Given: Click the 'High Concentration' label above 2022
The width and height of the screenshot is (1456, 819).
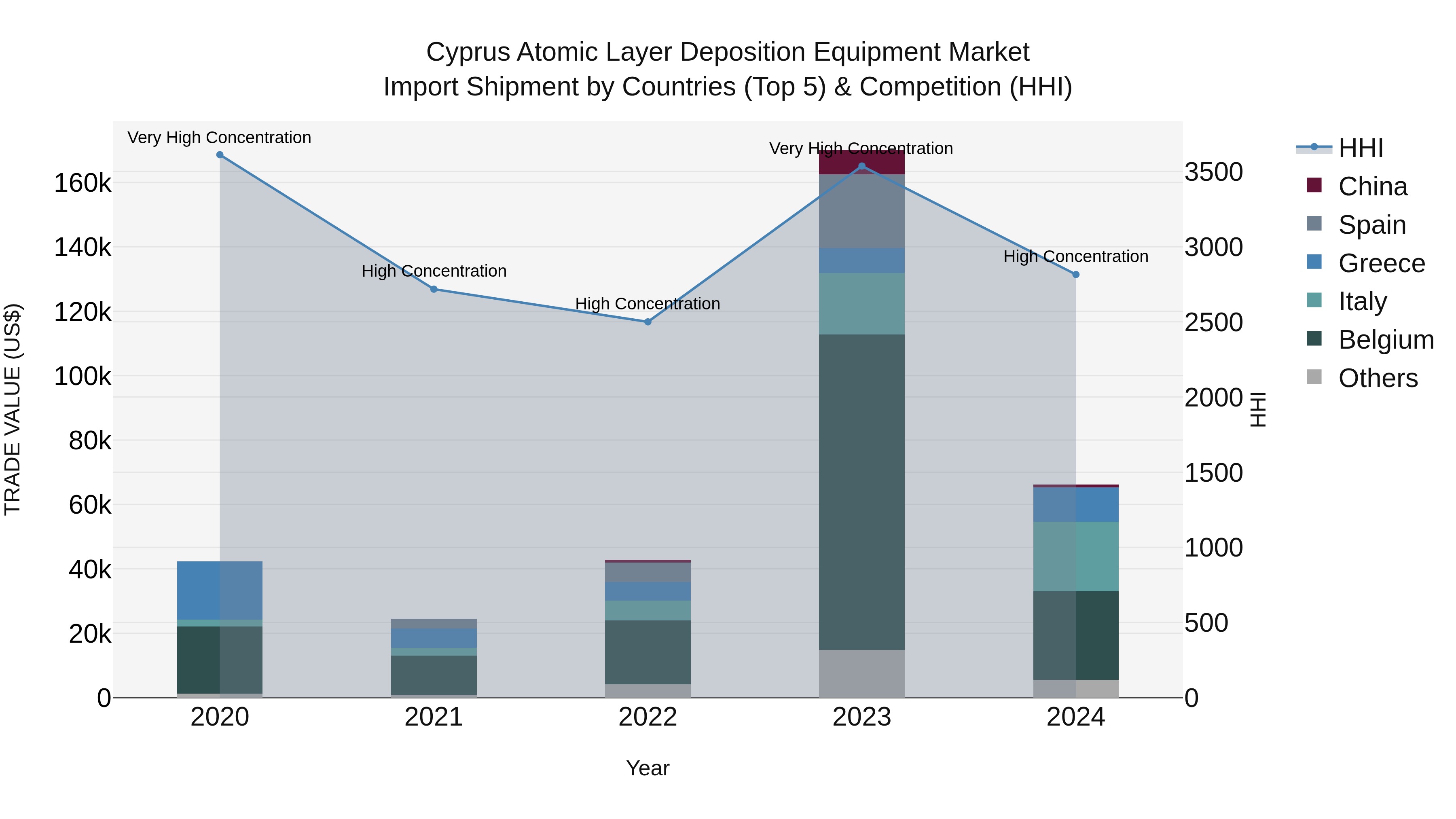Looking at the screenshot, I should pos(648,304).
